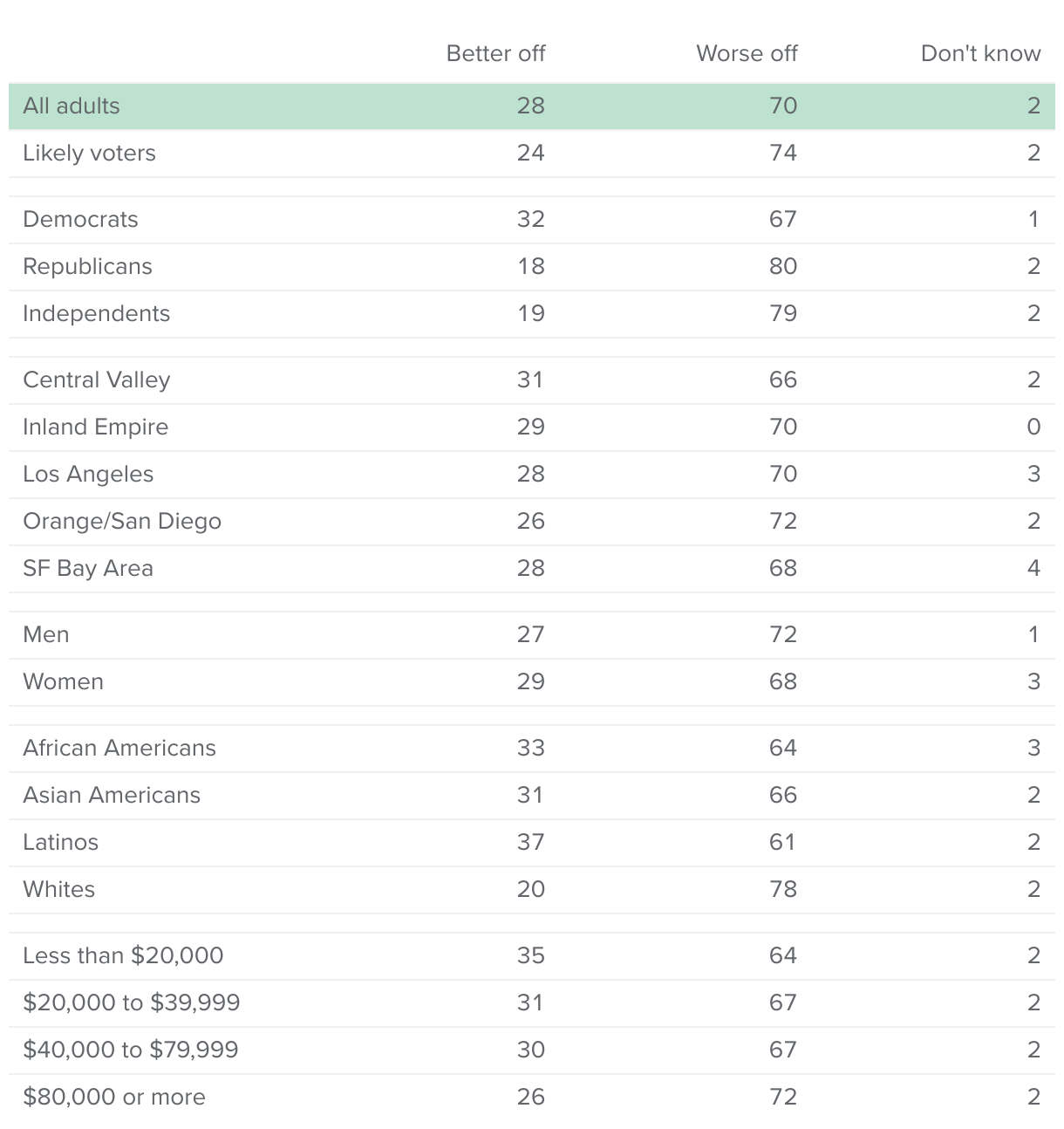Screen dimensions: 1064x1129
Task: Select the "Latinos" row label
Action: coord(60,842)
